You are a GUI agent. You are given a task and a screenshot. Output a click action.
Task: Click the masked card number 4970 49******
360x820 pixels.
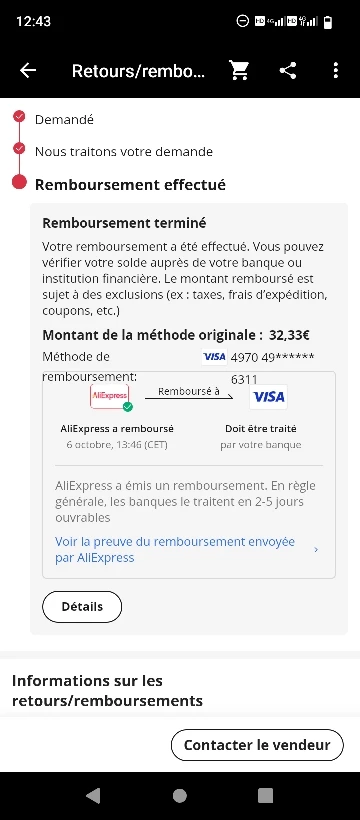273,357
